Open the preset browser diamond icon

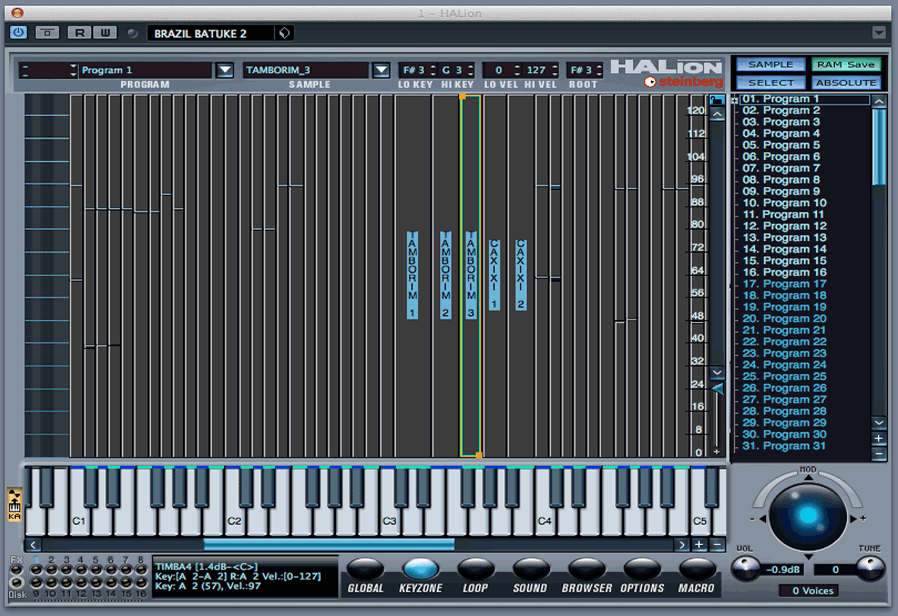click(x=285, y=33)
